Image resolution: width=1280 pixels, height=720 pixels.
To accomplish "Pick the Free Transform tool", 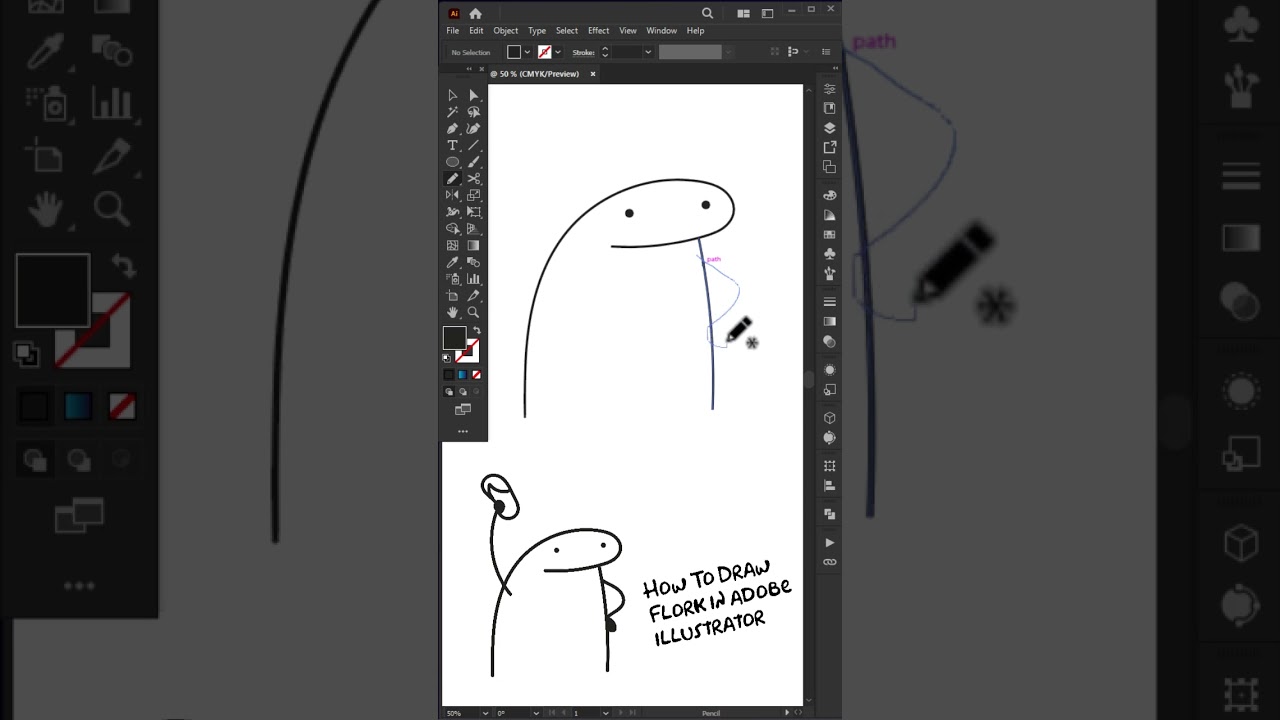I will (x=474, y=212).
